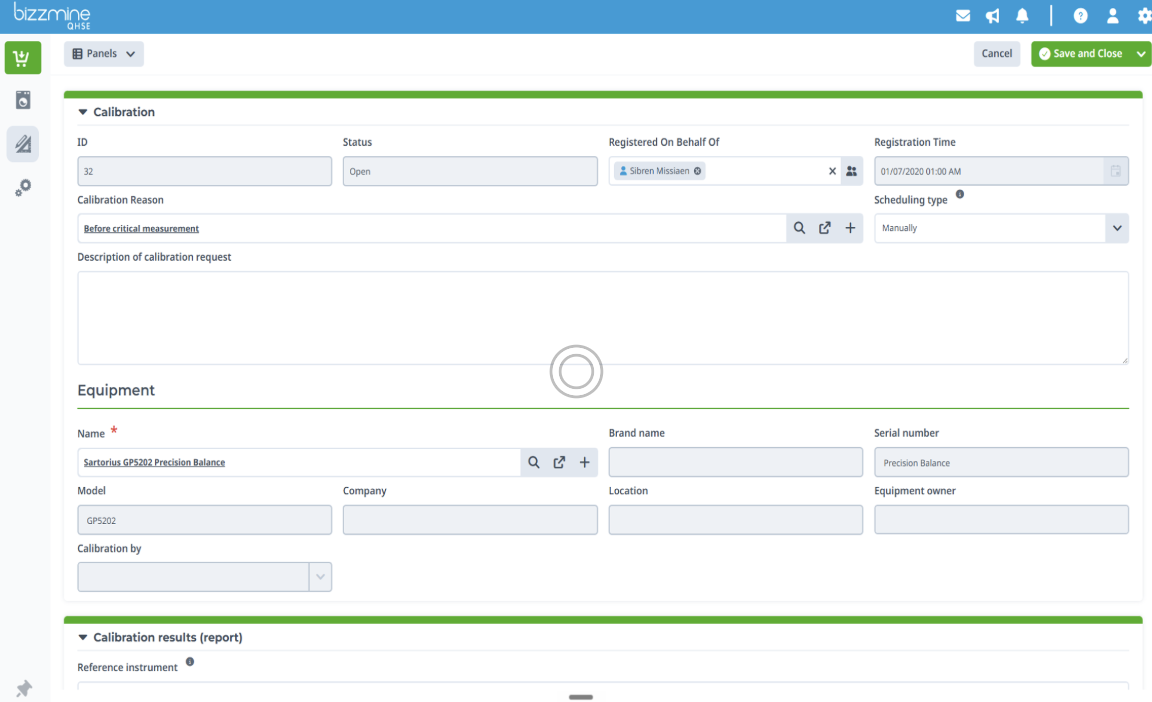This screenshot has height=702, width=1152.
Task: Show Scheduling type info icon
Action: point(960,195)
